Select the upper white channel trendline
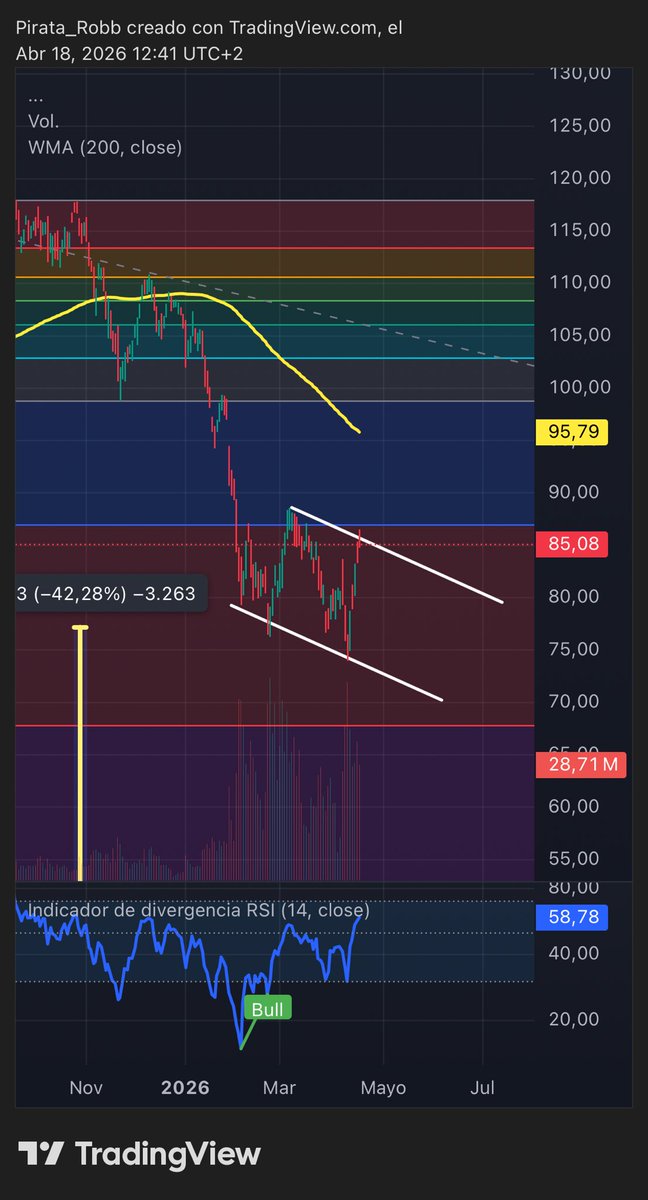Image resolution: width=648 pixels, height=1200 pixels. tap(395, 555)
